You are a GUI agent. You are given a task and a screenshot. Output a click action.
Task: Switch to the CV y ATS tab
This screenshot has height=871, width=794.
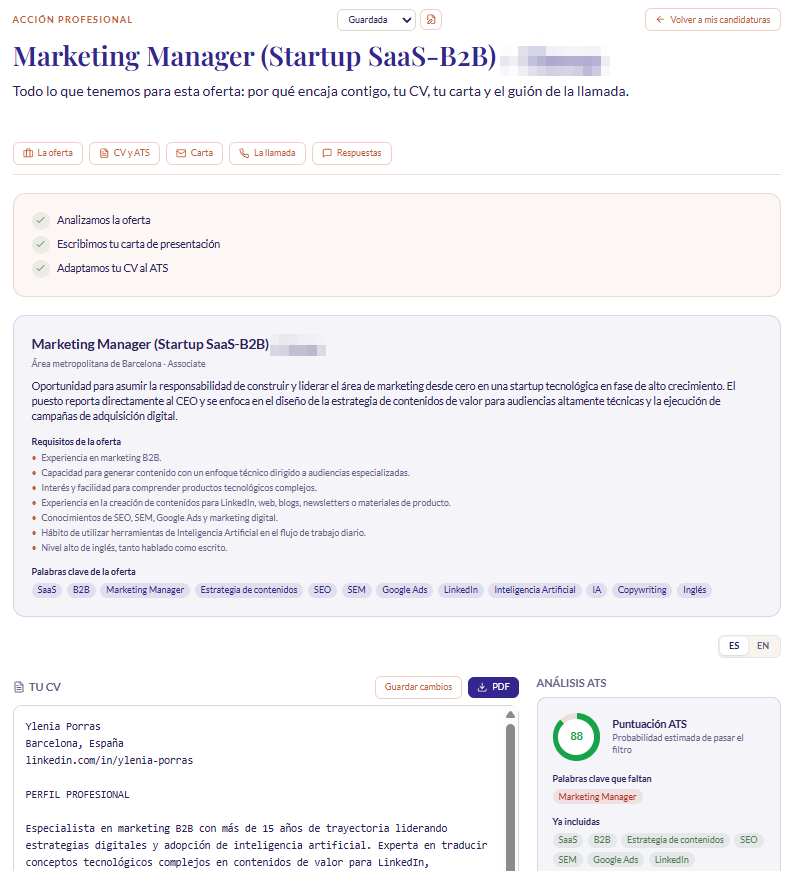coord(124,153)
